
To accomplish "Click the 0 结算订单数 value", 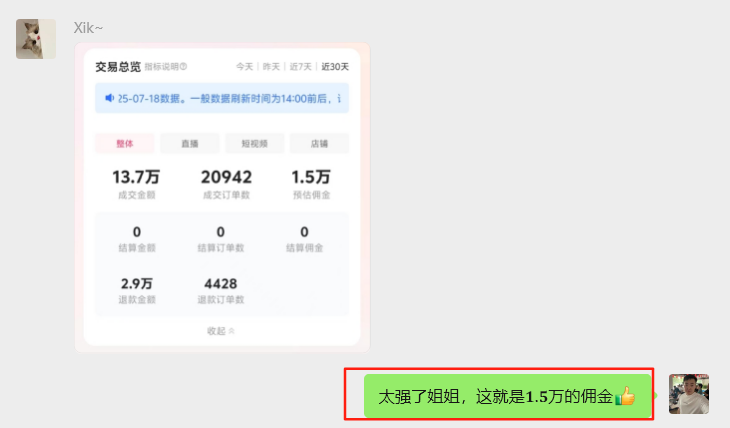I will 221,231.
